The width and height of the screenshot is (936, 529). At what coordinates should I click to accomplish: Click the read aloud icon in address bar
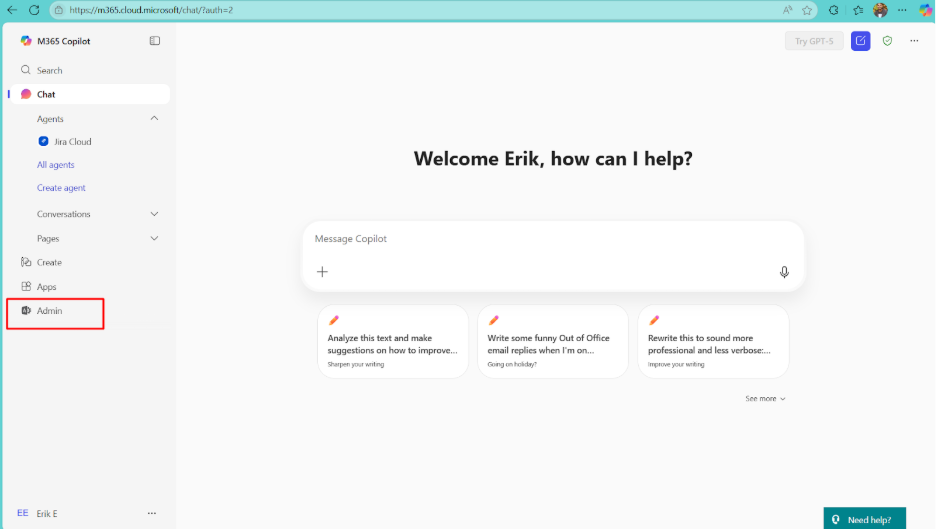click(x=787, y=10)
